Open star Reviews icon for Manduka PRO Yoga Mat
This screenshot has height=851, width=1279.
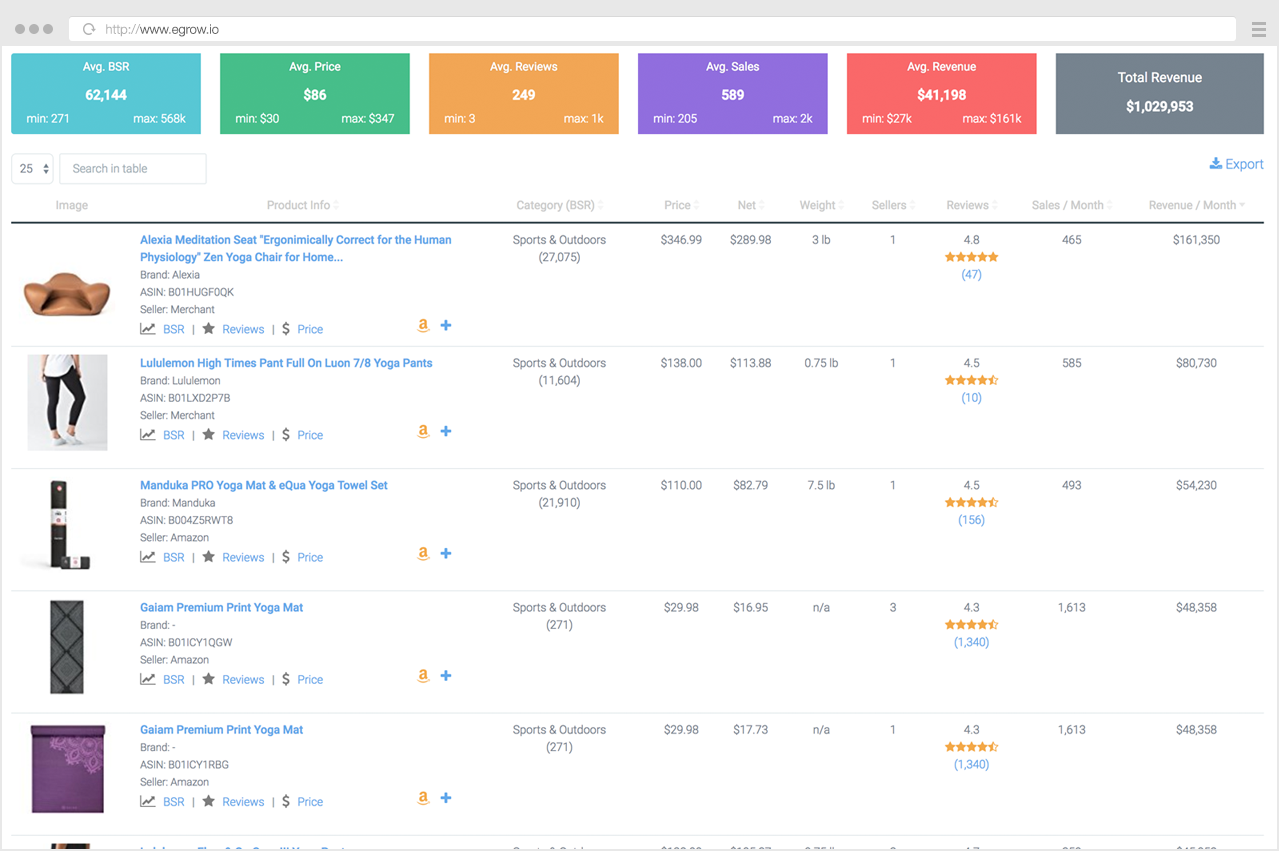click(210, 557)
